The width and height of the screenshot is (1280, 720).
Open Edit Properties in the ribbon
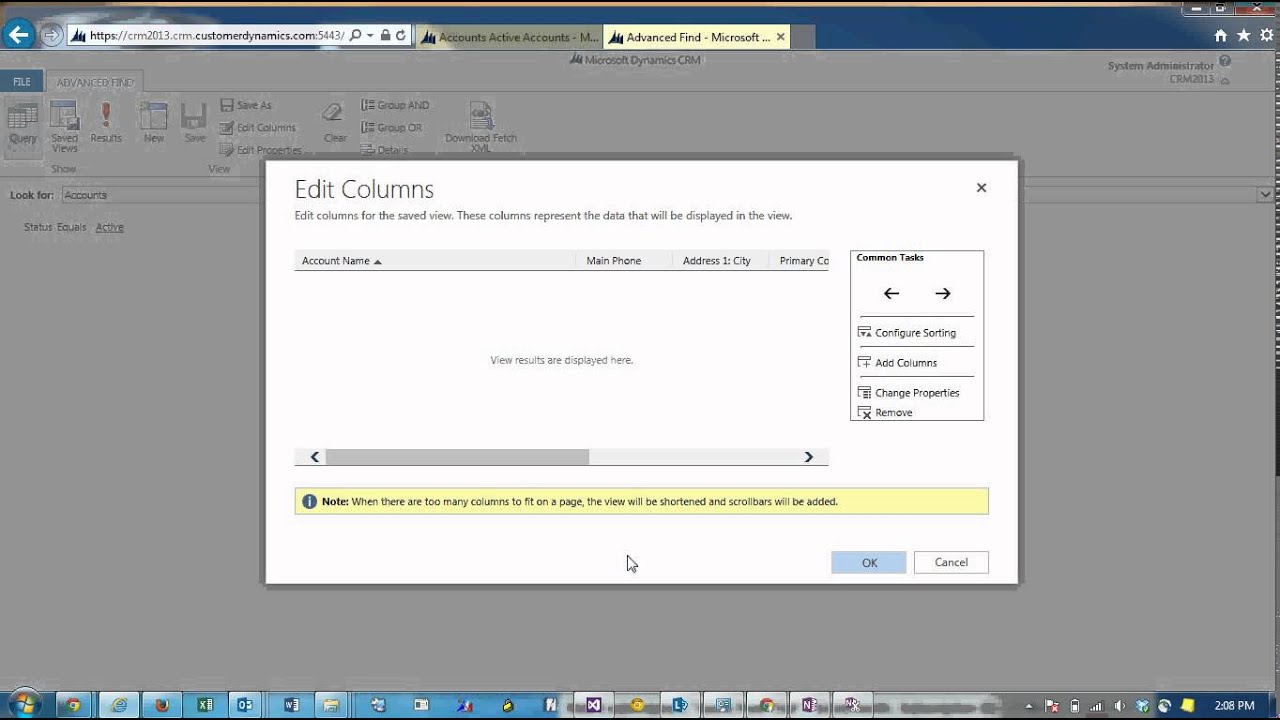pos(261,149)
